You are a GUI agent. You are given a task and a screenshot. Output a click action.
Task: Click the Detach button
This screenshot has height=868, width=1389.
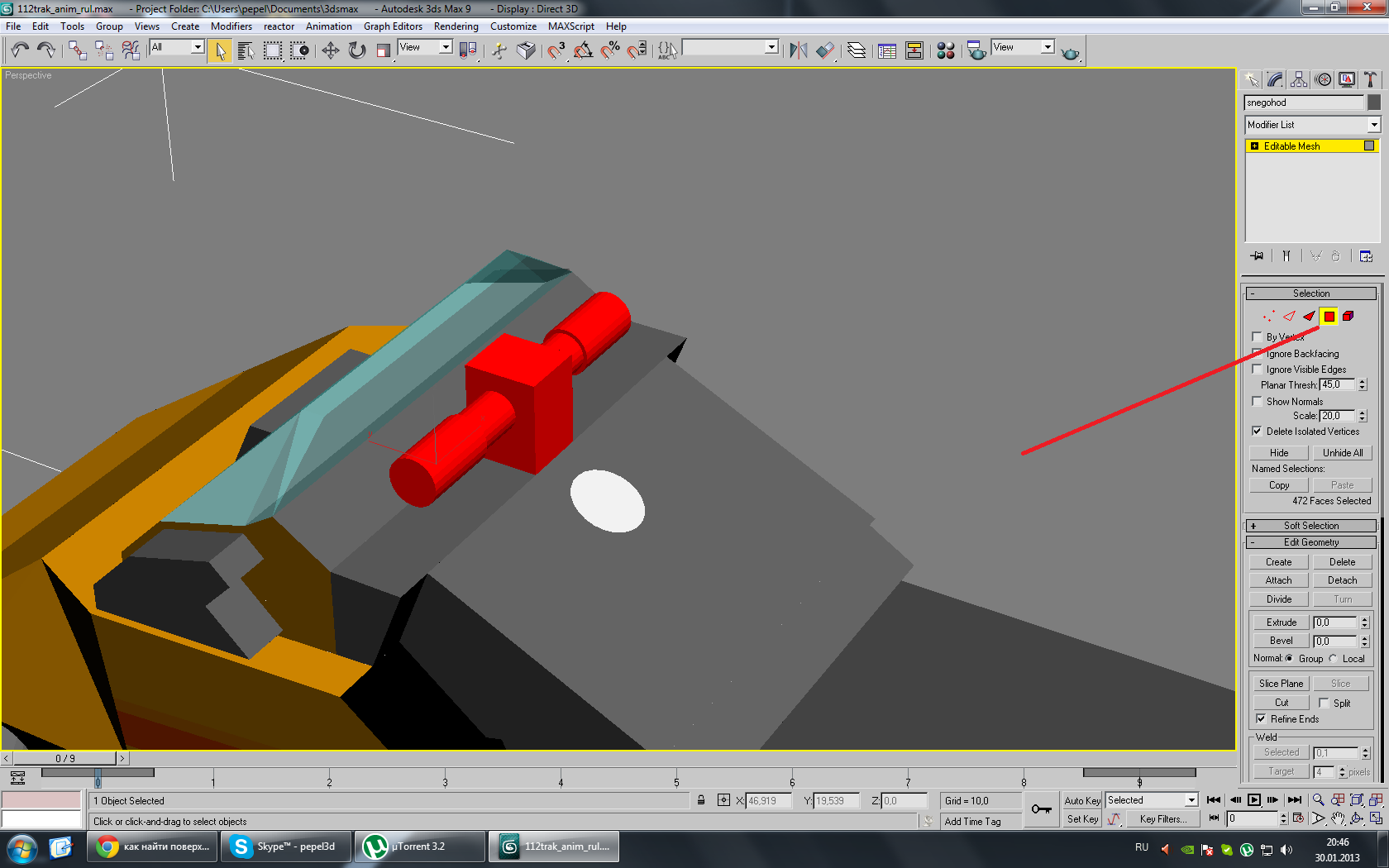click(1342, 580)
